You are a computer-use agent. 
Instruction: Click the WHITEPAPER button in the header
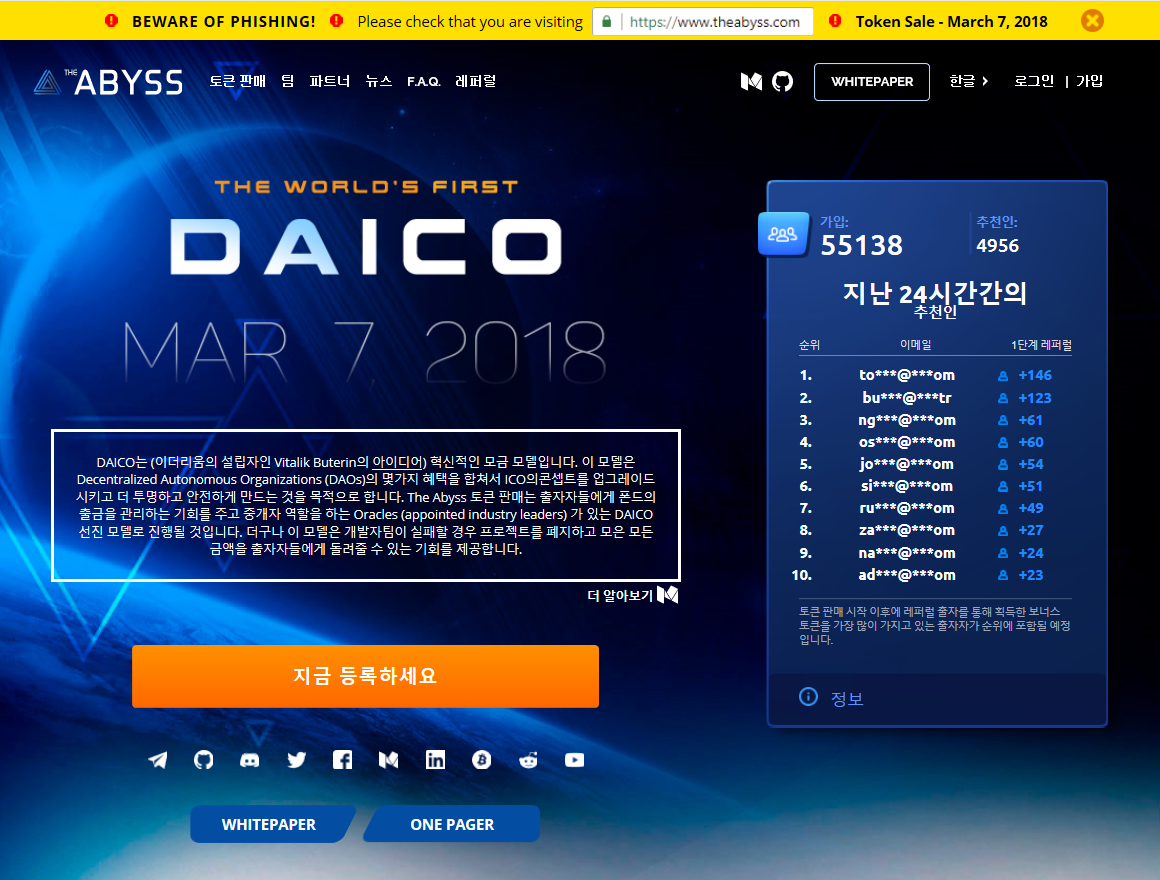pos(871,81)
